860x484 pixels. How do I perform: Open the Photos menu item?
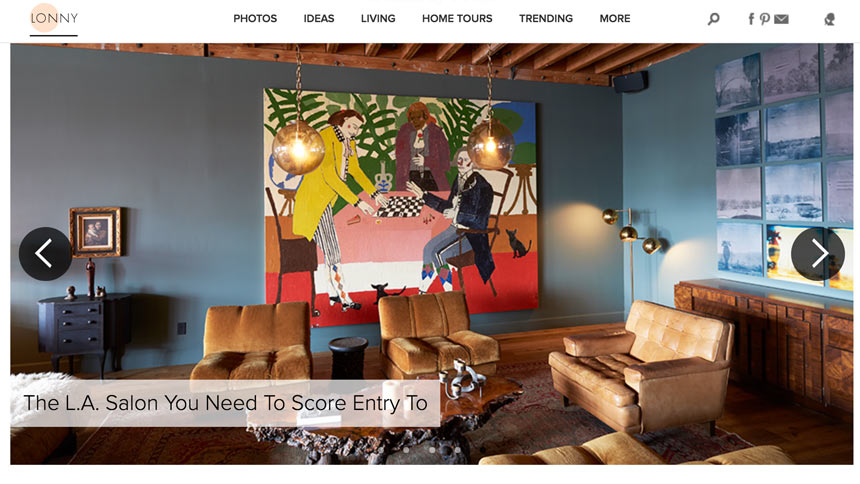pos(255,19)
